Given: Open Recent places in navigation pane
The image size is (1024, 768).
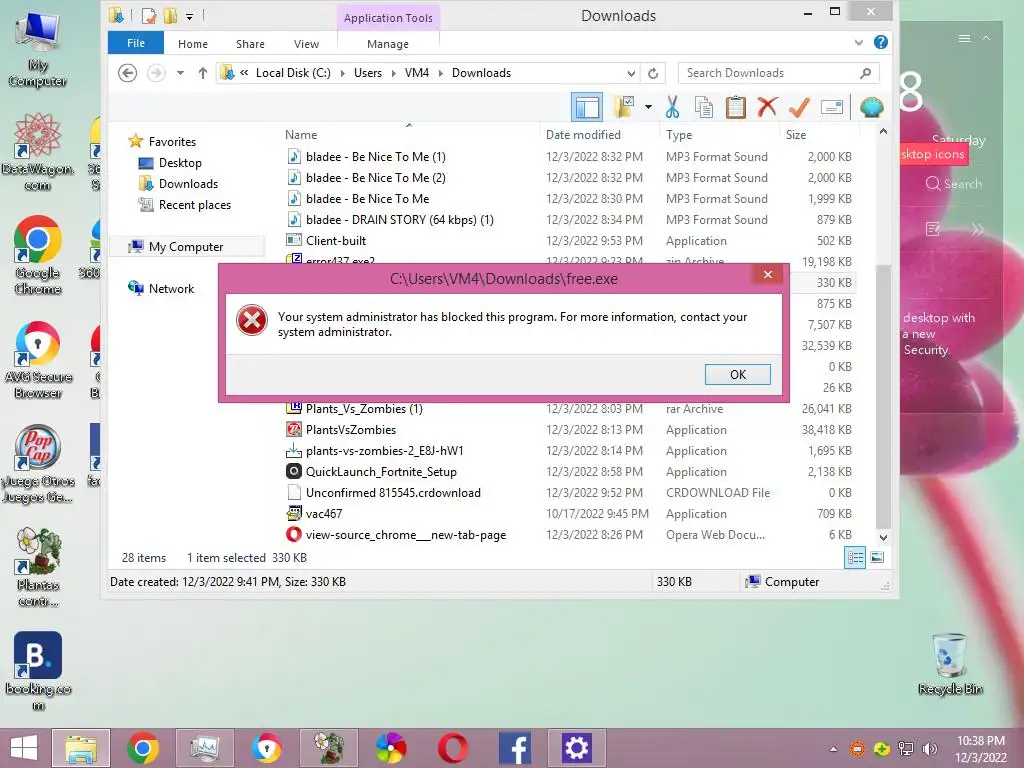Looking at the screenshot, I should point(195,204).
